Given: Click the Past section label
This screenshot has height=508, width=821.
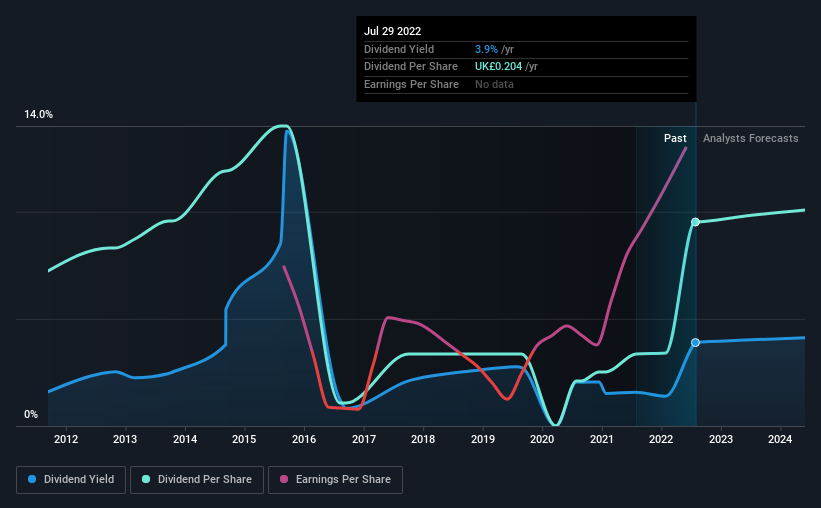Looking at the screenshot, I should 675,138.
